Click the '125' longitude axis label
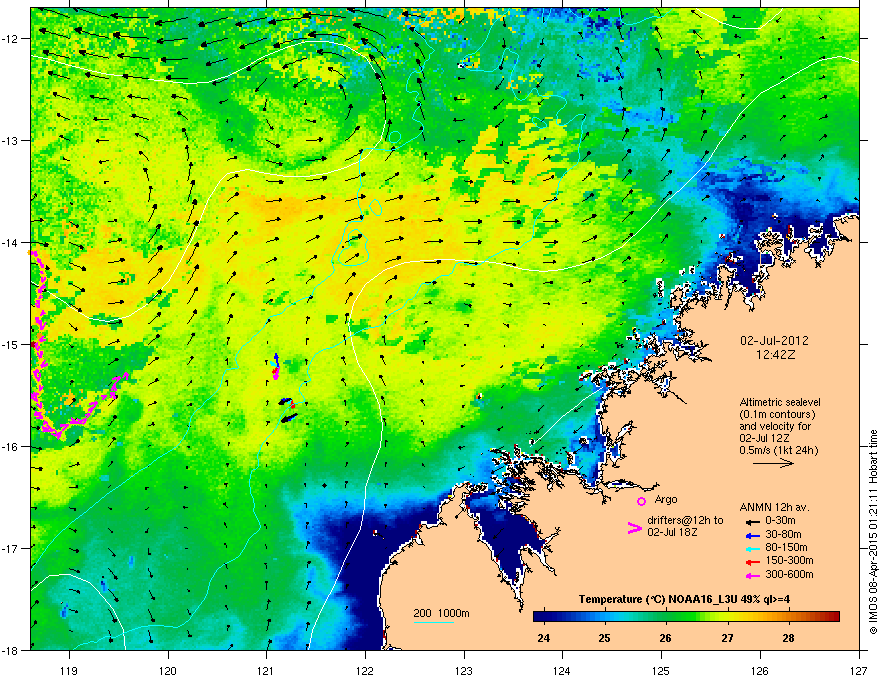Viewport: 880px width, 680px height. [x=662, y=670]
